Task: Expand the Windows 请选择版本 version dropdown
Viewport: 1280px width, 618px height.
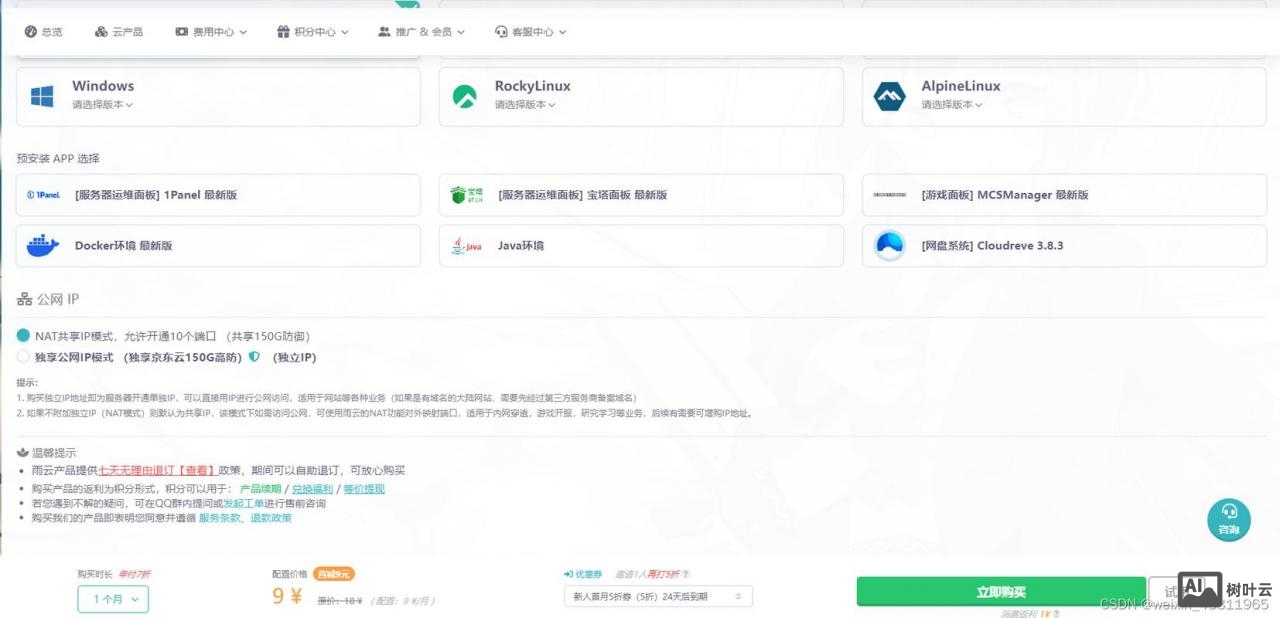Action: (x=102, y=105)
